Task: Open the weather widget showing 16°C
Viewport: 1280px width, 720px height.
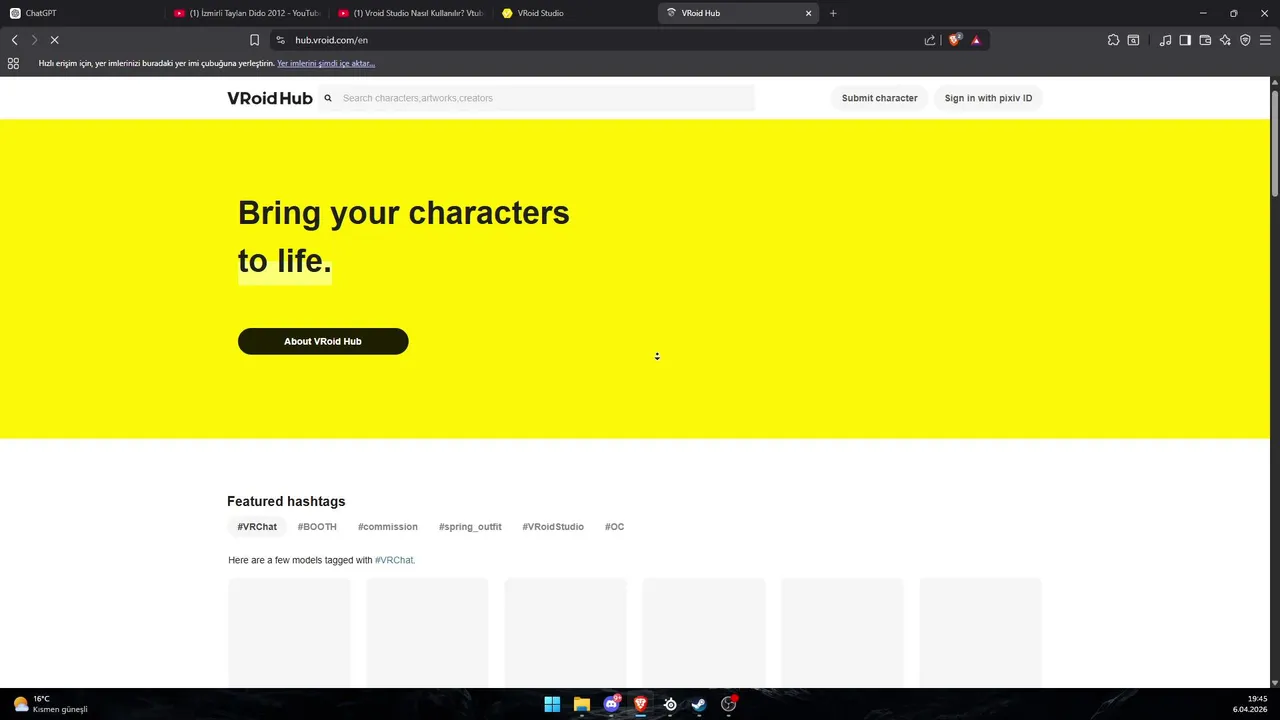Action: tap(50, 704)
